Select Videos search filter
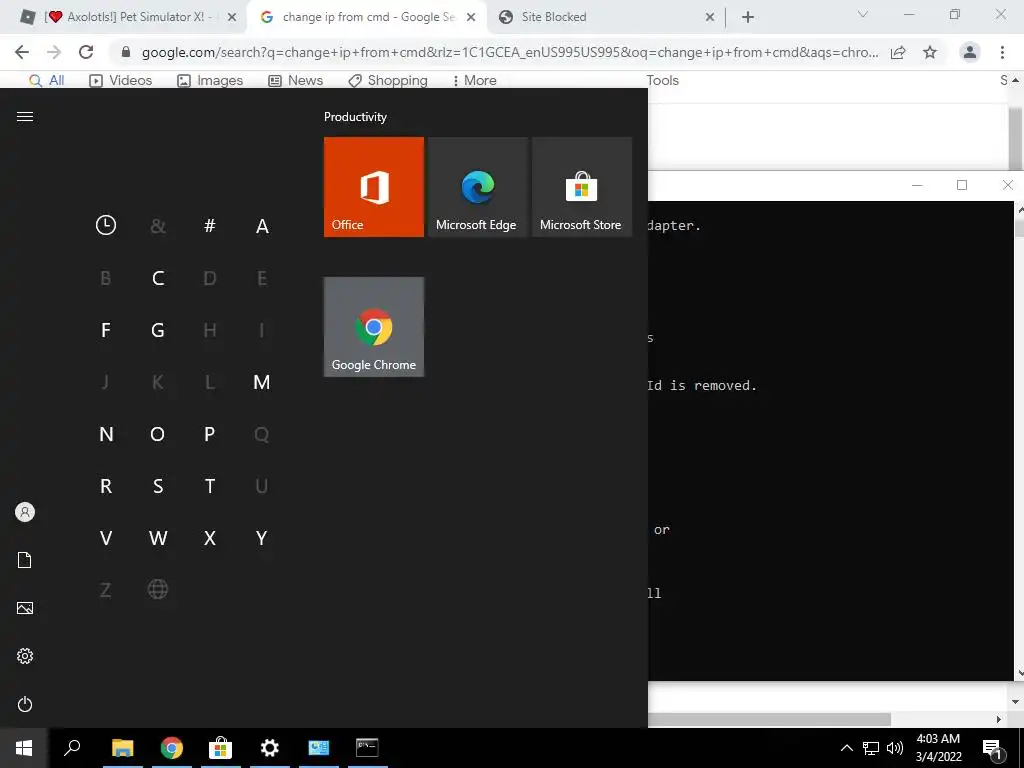The height and width of the screenshot is (768, 1024). pos(121,80)
